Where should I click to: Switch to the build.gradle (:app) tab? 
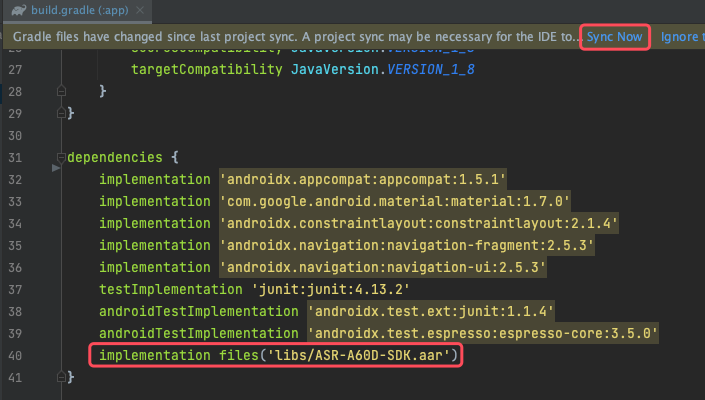click(78, 10)
